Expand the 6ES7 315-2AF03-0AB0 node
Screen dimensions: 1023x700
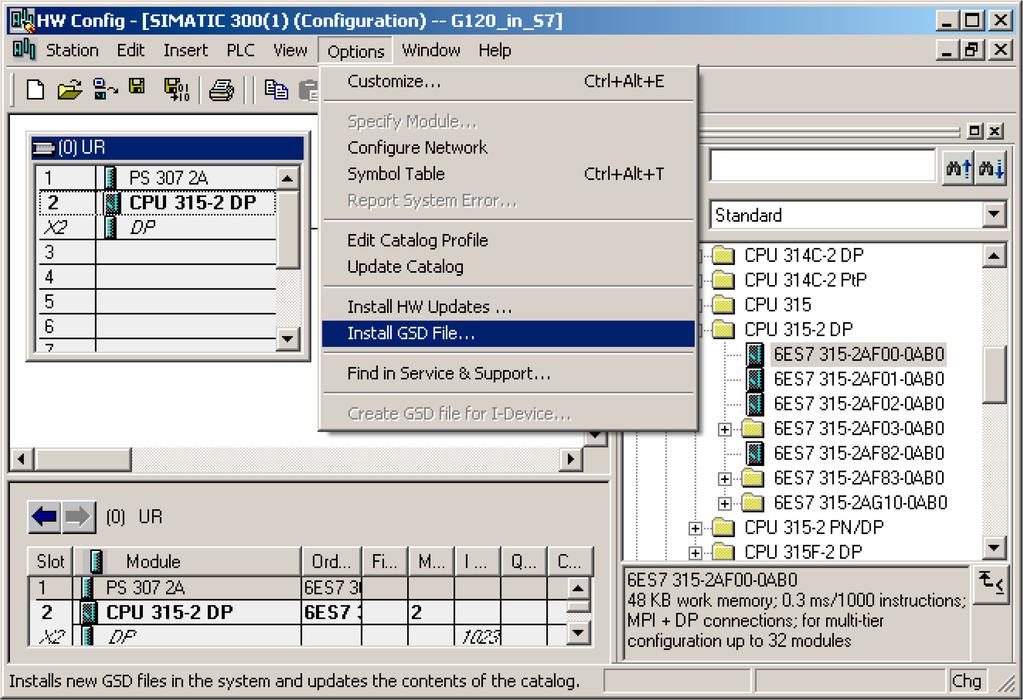724,429
